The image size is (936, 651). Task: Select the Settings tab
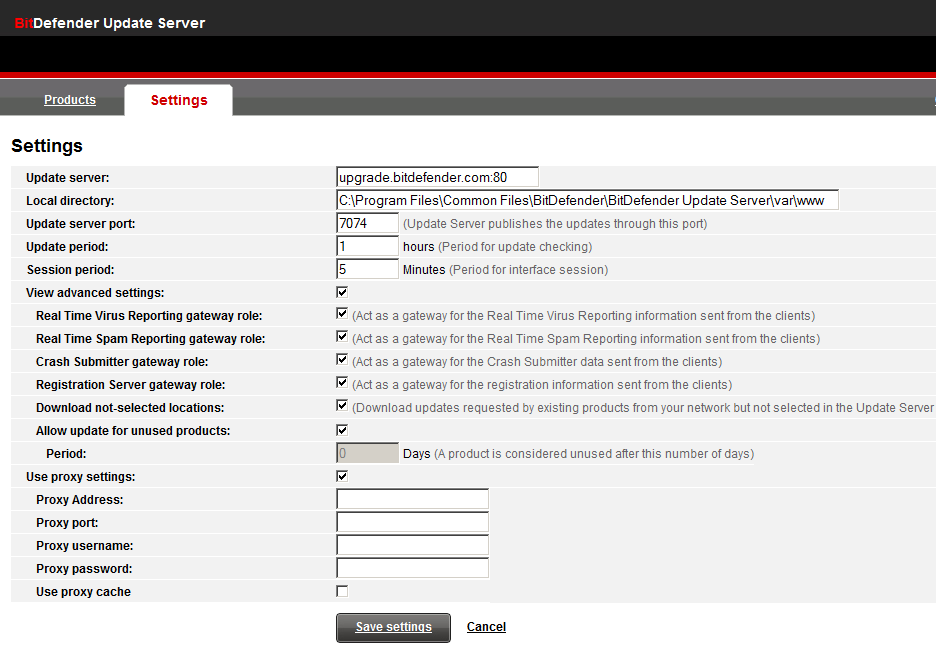(x=178, y=100)
